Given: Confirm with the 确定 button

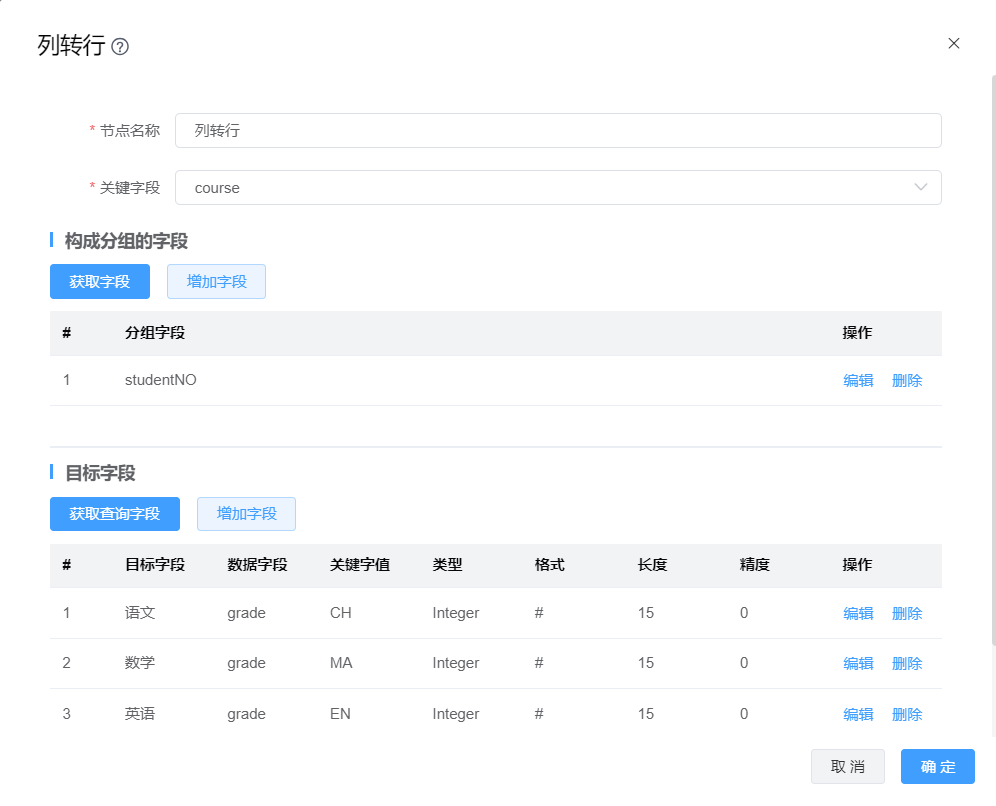Looking at the screenshot, I should tap(937, 767).
